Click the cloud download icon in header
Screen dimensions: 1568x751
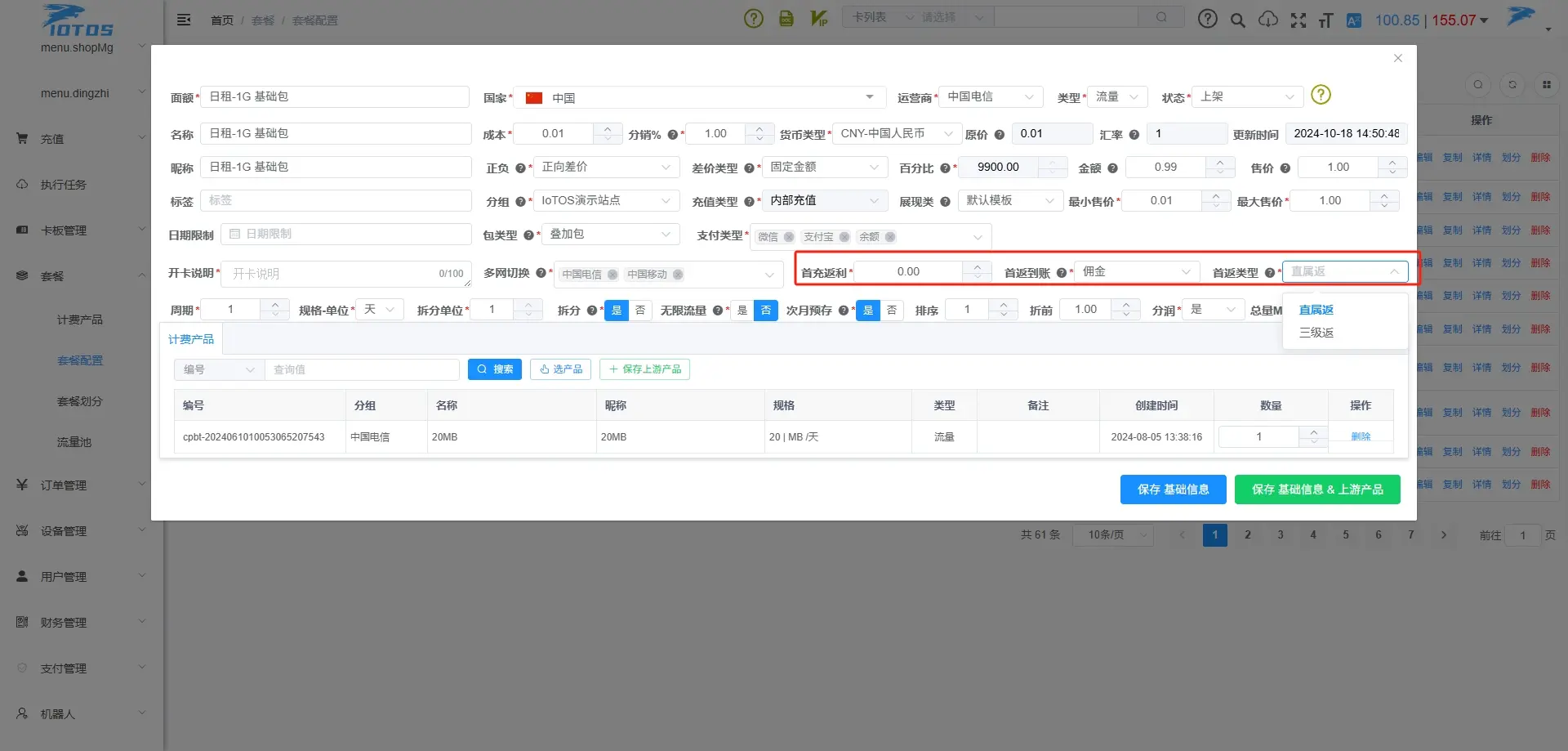[x=1267, y=20]
